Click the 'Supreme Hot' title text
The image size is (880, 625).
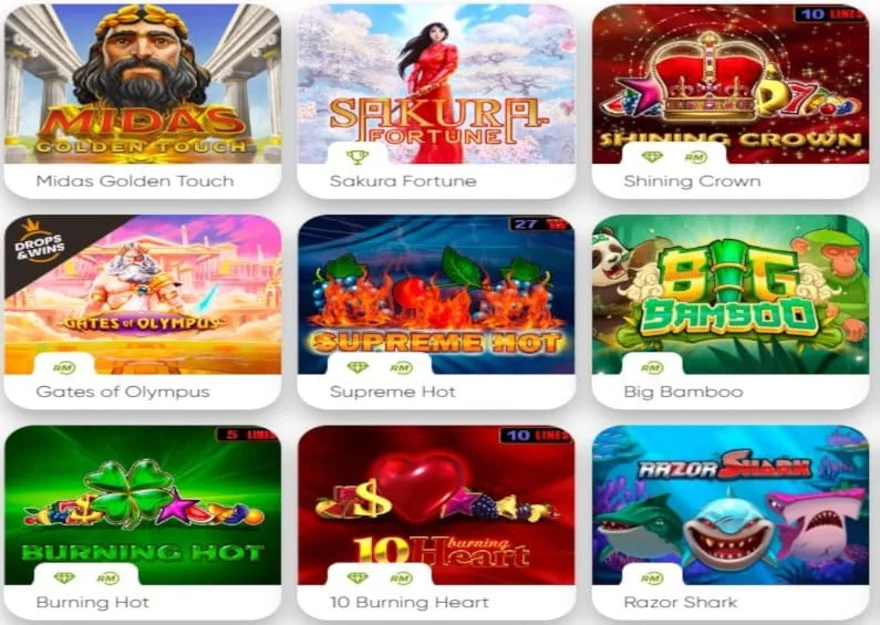393,392
